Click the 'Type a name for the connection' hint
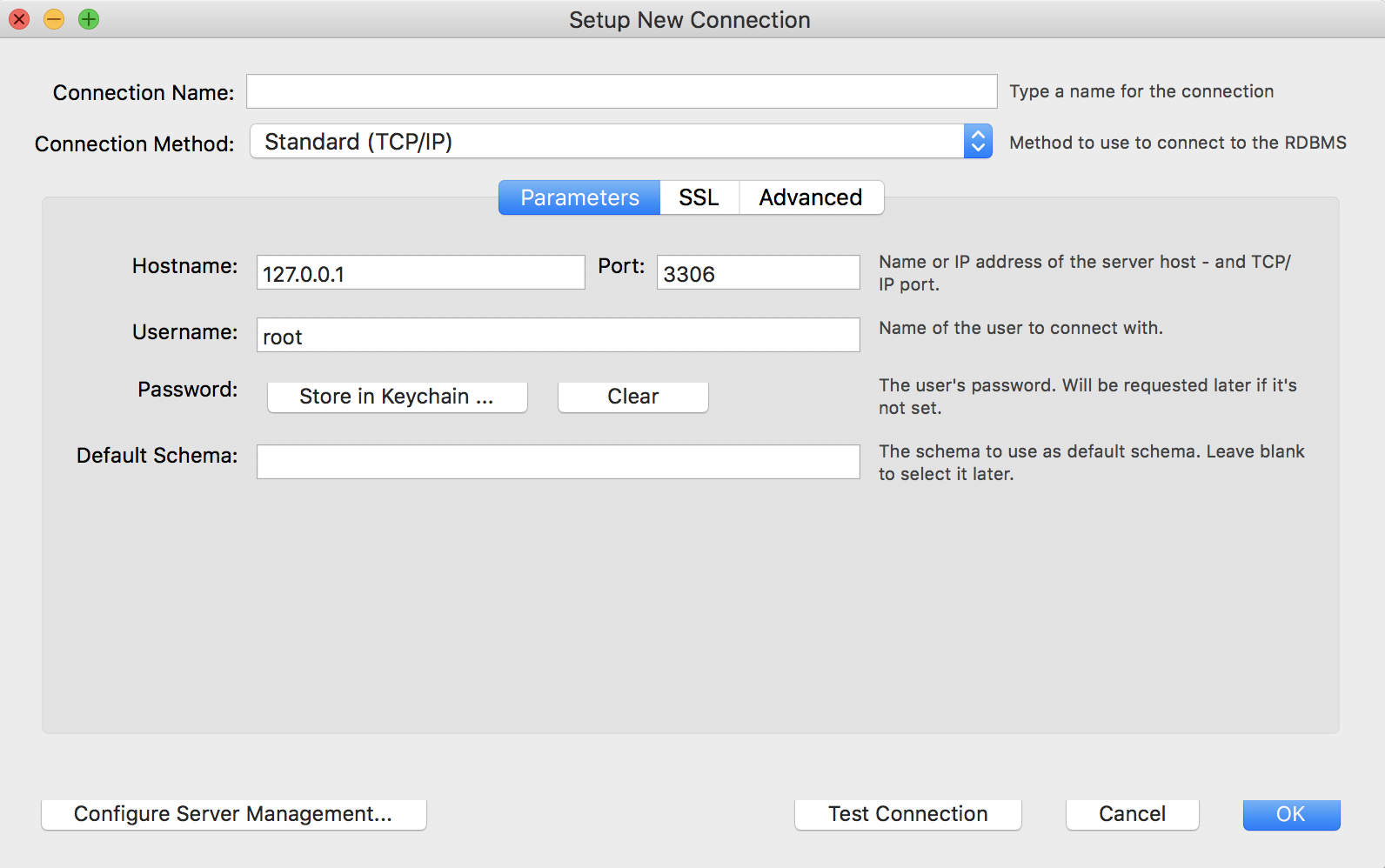Viewport: 1385px width, 868px height. [1141, 91]
